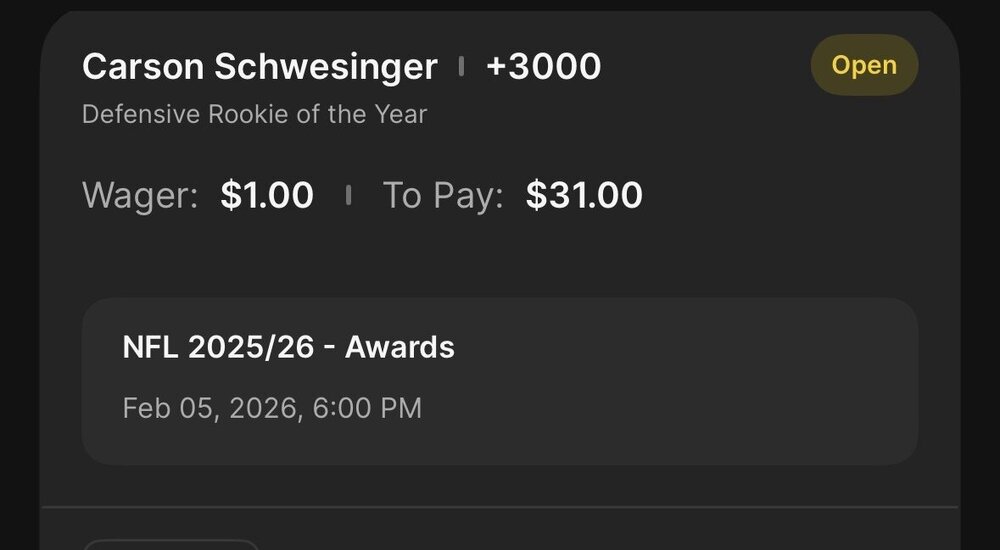Click the yellow Open status badge
Image resolution: width=1000 pixels, height=550 pixels.
click(864, 66)
